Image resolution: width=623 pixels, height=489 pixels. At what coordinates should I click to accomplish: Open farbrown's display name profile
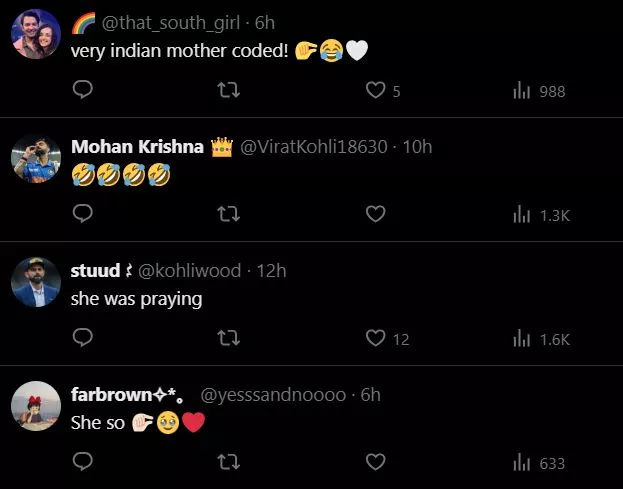(x=127, y=394)
